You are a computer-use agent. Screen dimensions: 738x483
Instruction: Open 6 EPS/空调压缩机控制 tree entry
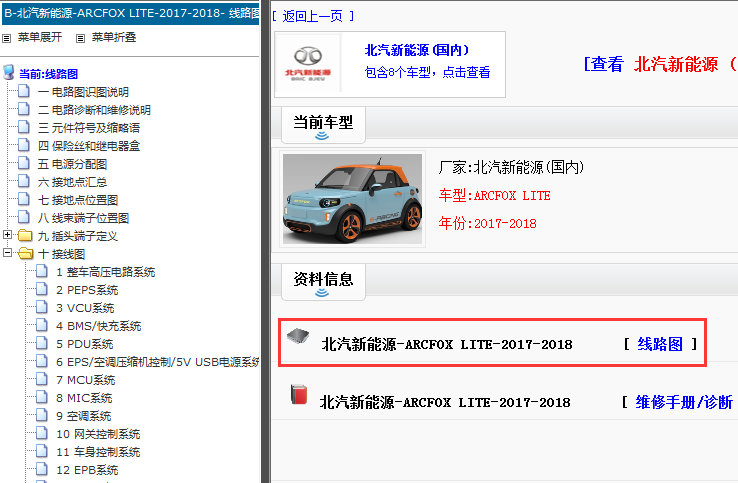coord(158,362)
